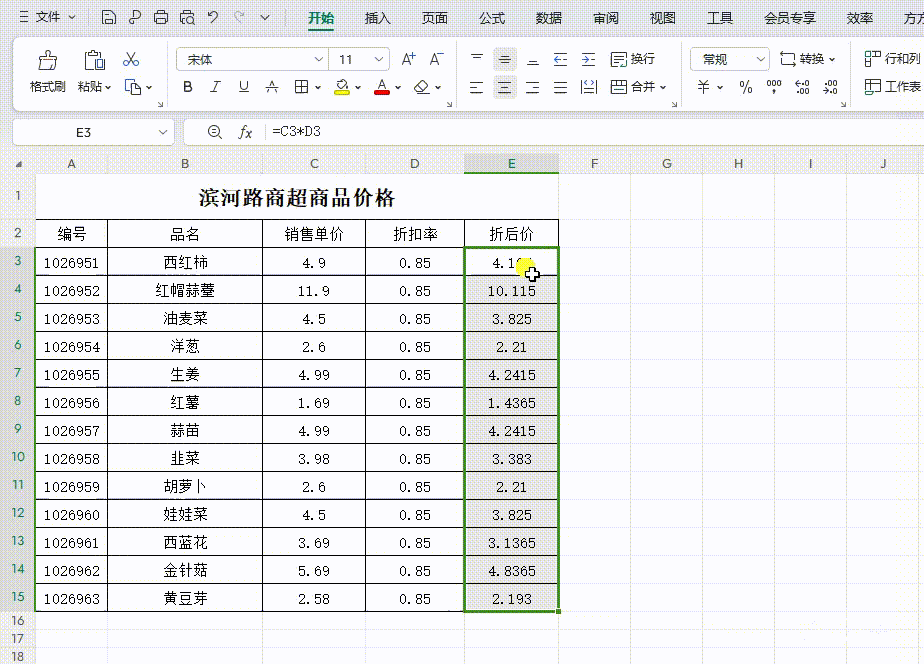The image size is (924, 664).
Task: Toggle 换行 text wrapping
Action: coord(633,59)
